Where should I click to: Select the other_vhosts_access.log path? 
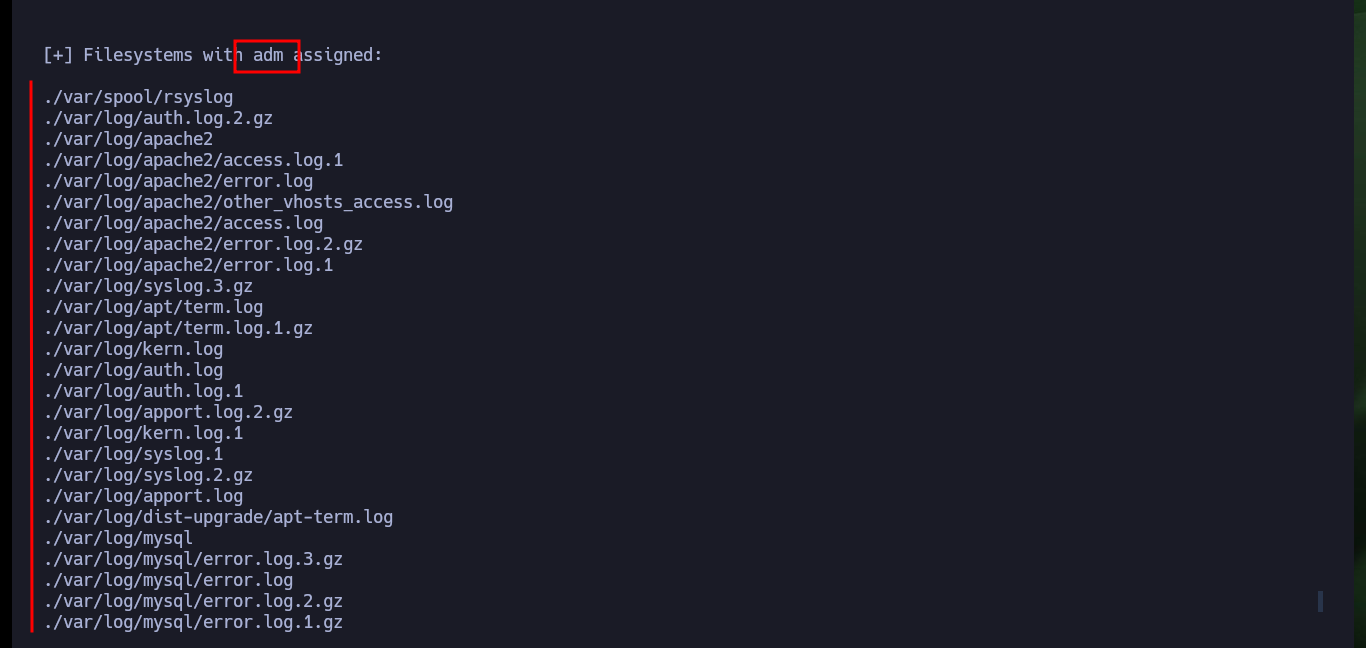click(248, 203)
